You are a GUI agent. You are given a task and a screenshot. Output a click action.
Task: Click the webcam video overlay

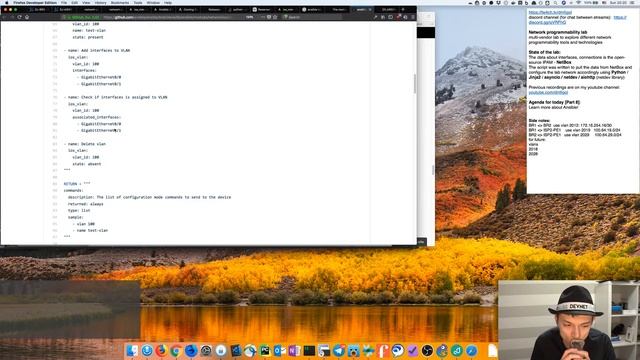(x=569, y=320)
